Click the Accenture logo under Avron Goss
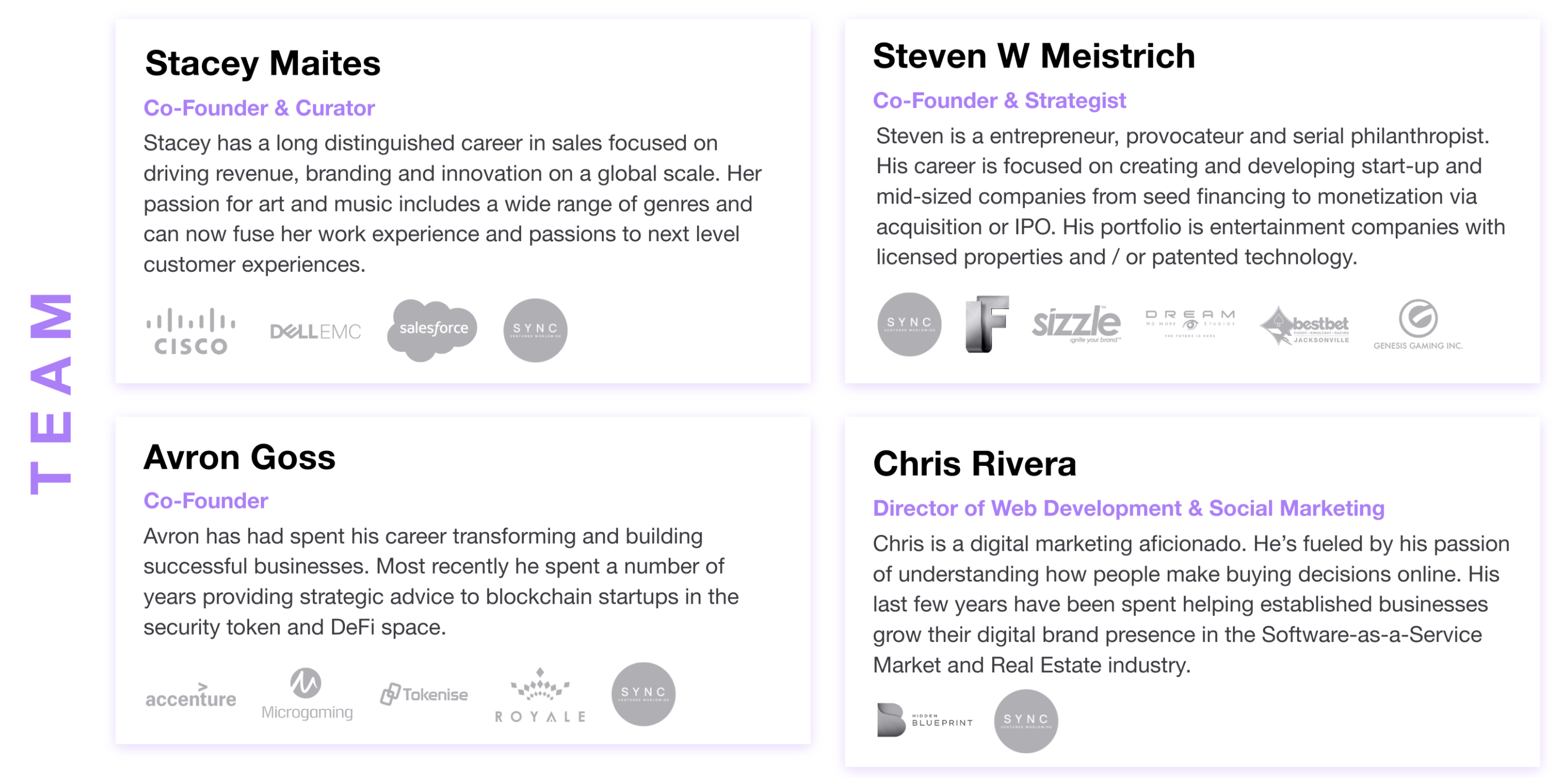1568x778 pixels. 190,697
